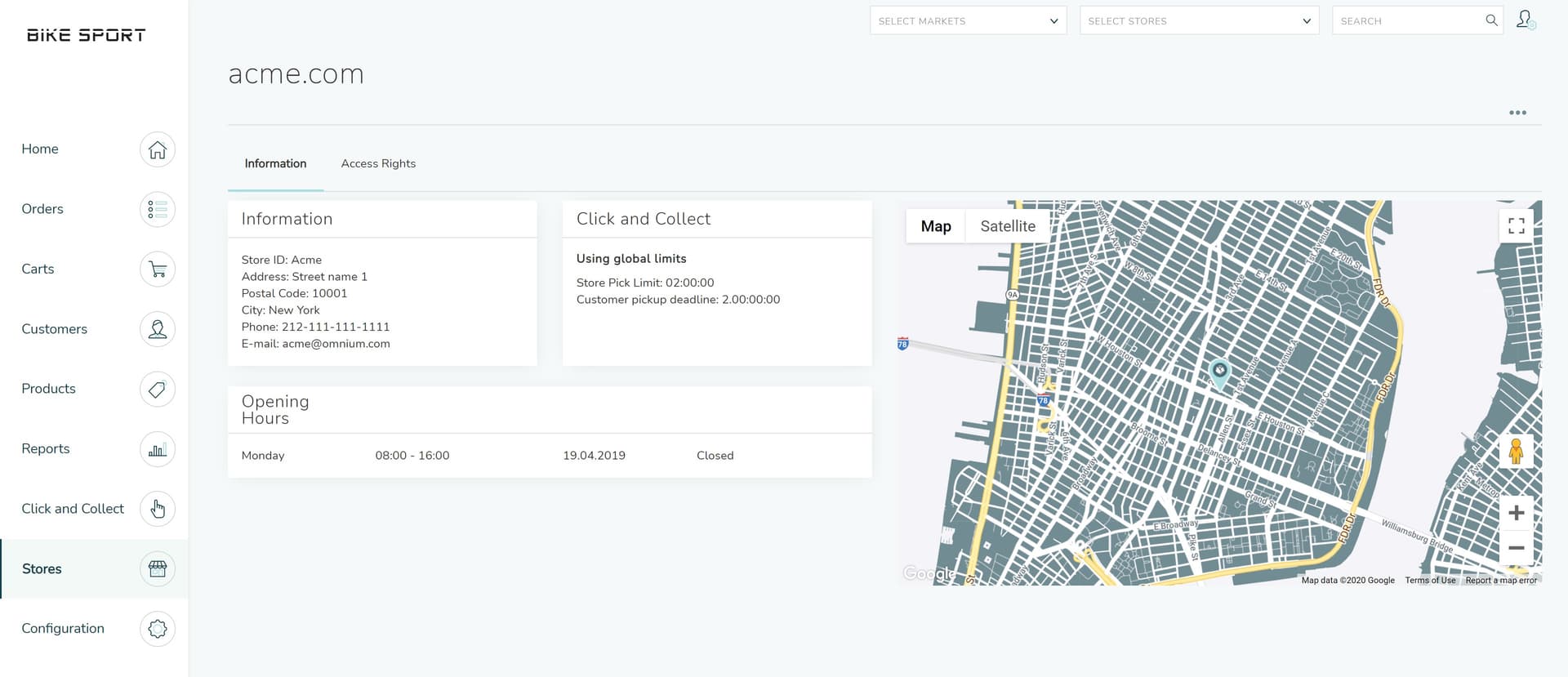The image size is (1568, 677).
Task: Click the Store ID: Acme line
Action: 282,260
